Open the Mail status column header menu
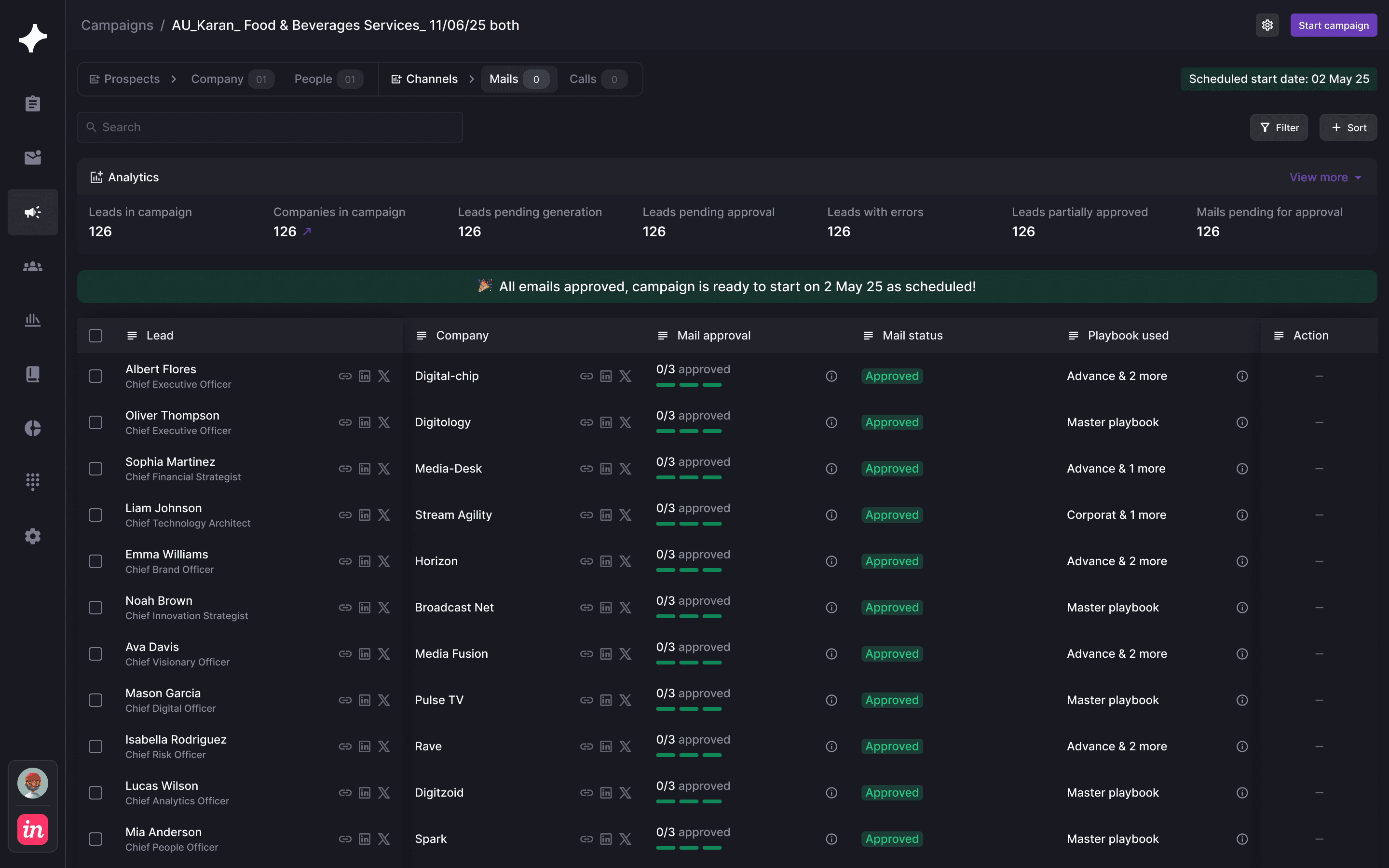The image size is (1389, 868). pyautogui.click(x=869, y=336)
